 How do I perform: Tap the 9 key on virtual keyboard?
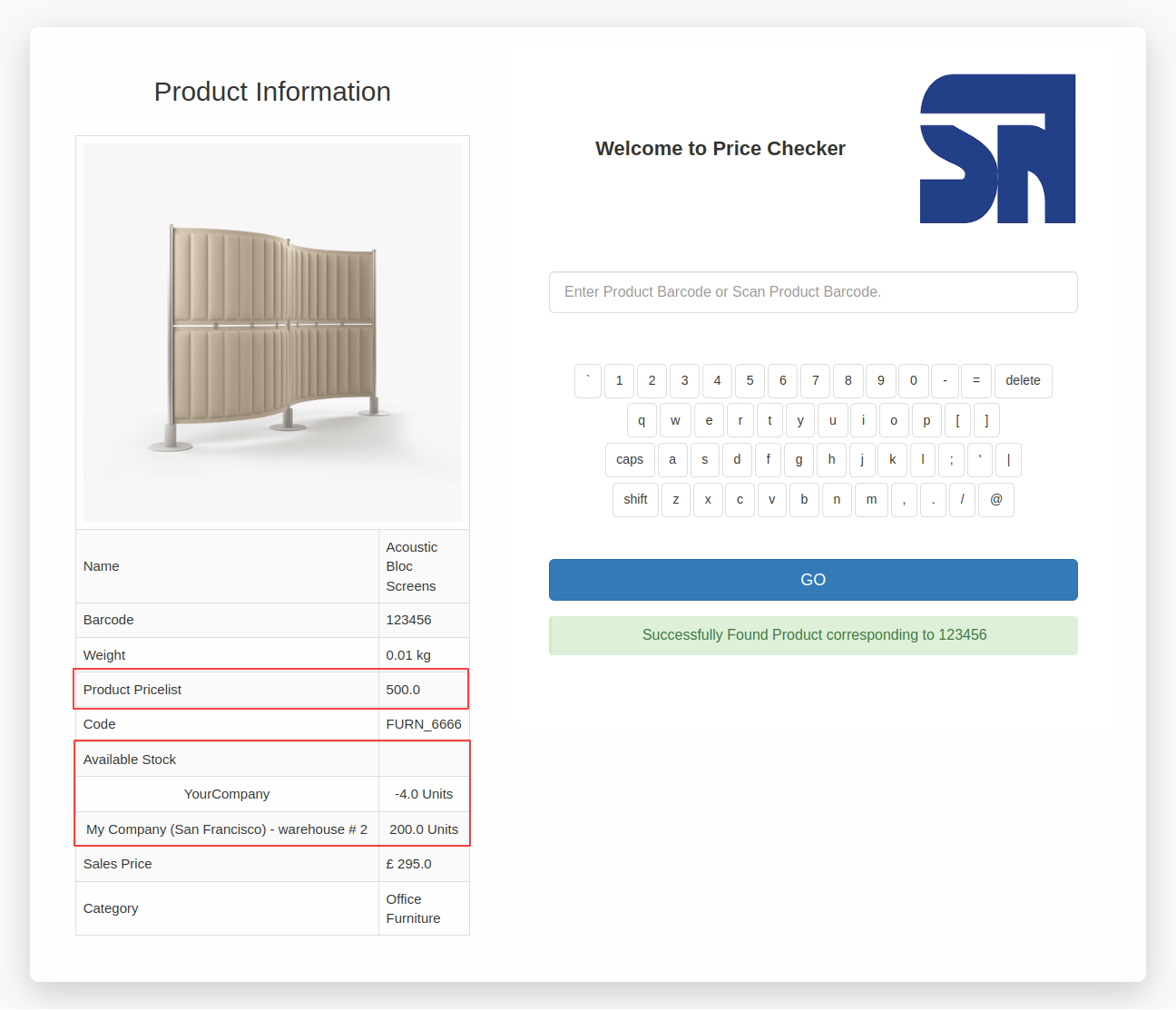point(880,381)
